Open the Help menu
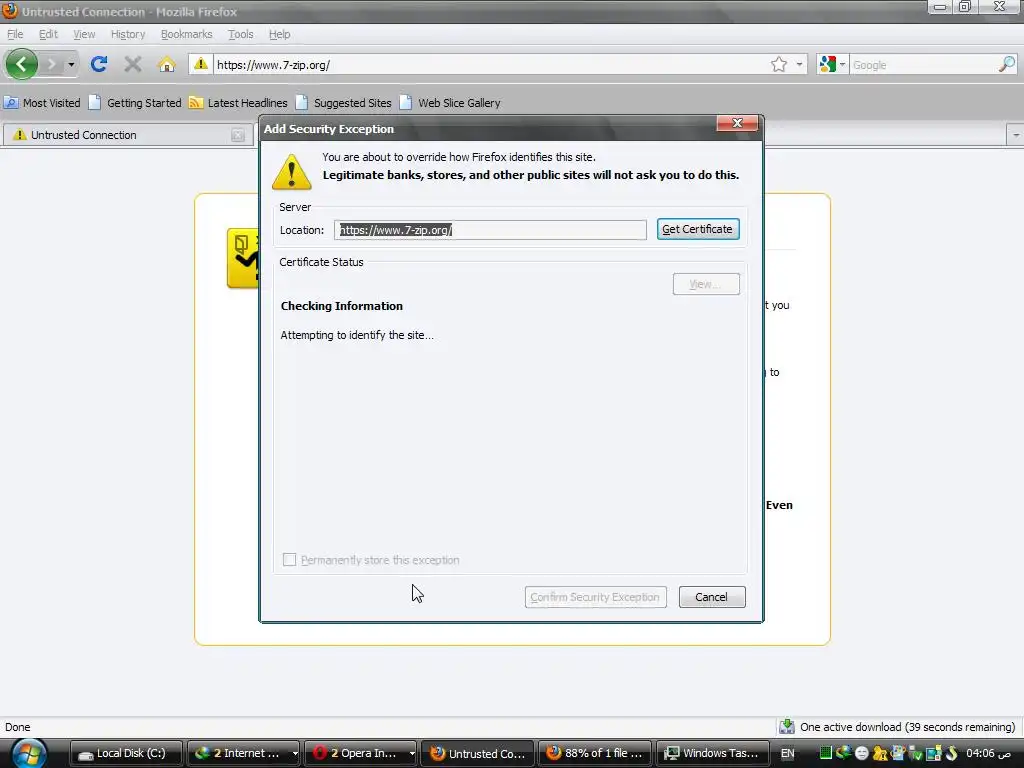The height and width of the screenshot is (768, 1024). point(280,34)
